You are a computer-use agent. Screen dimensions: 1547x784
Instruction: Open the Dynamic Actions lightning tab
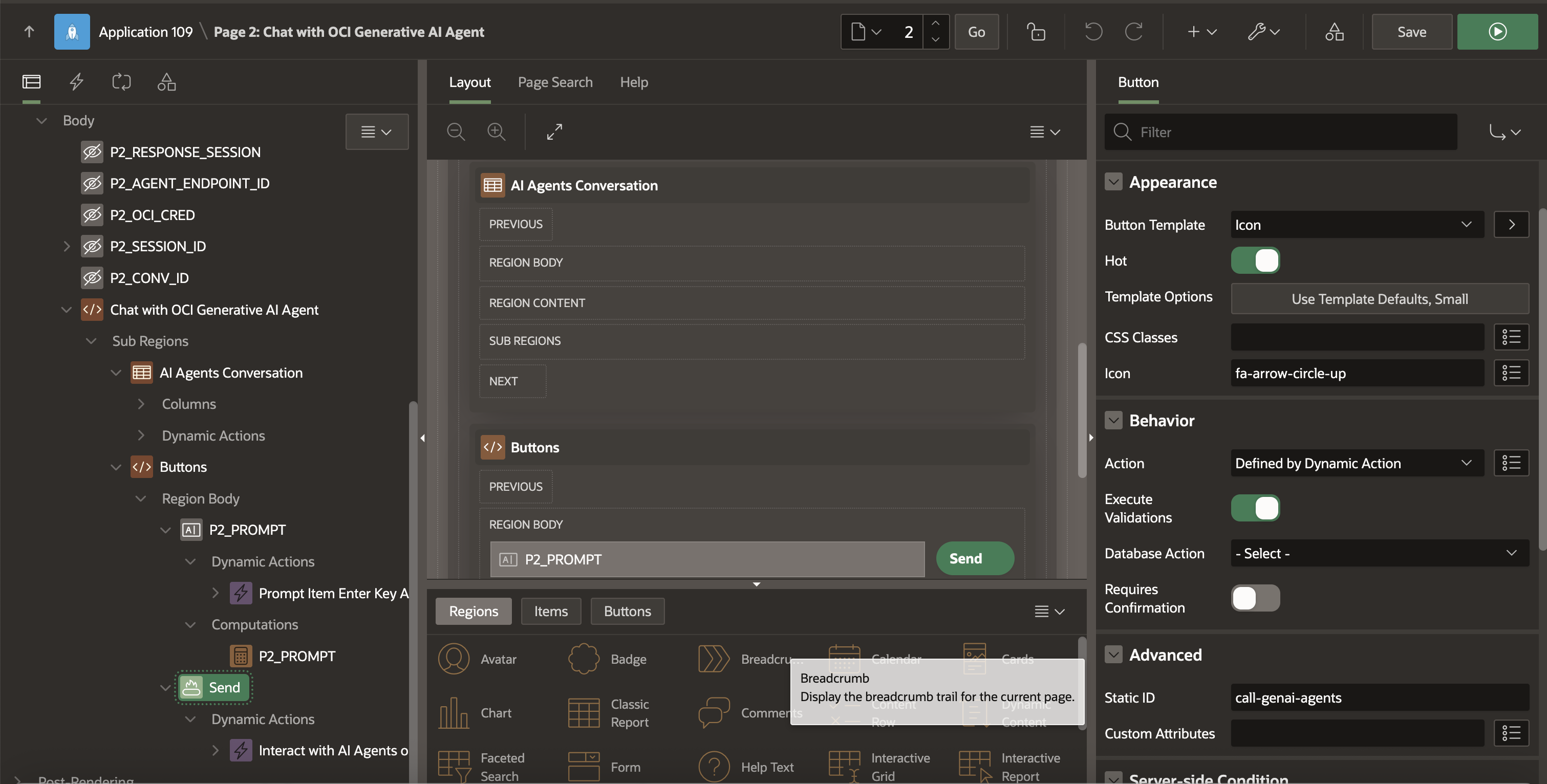pyautogui.click(x=76, y=82)
